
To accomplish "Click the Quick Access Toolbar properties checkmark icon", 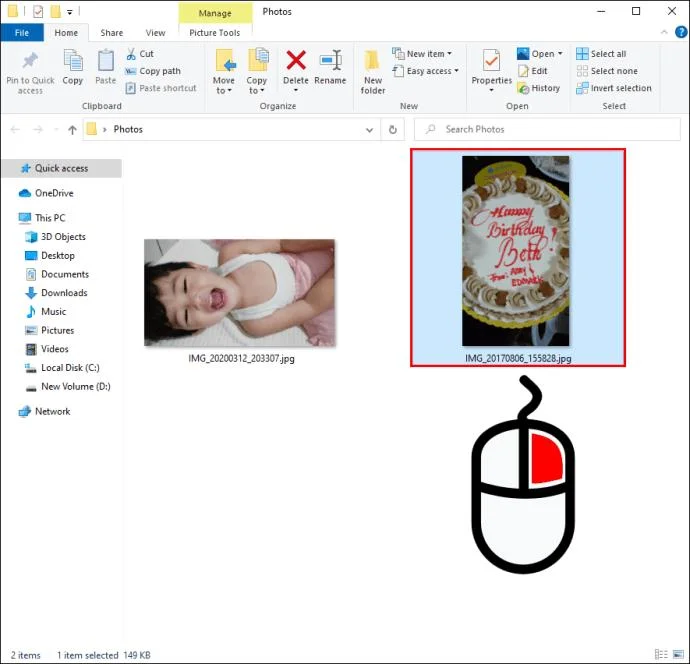I will pos(38,12).
